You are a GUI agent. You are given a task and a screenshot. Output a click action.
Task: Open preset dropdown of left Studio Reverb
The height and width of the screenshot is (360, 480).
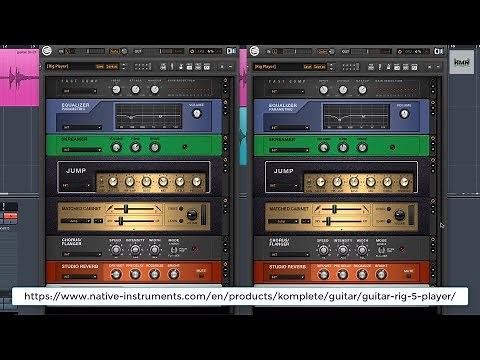80,277
